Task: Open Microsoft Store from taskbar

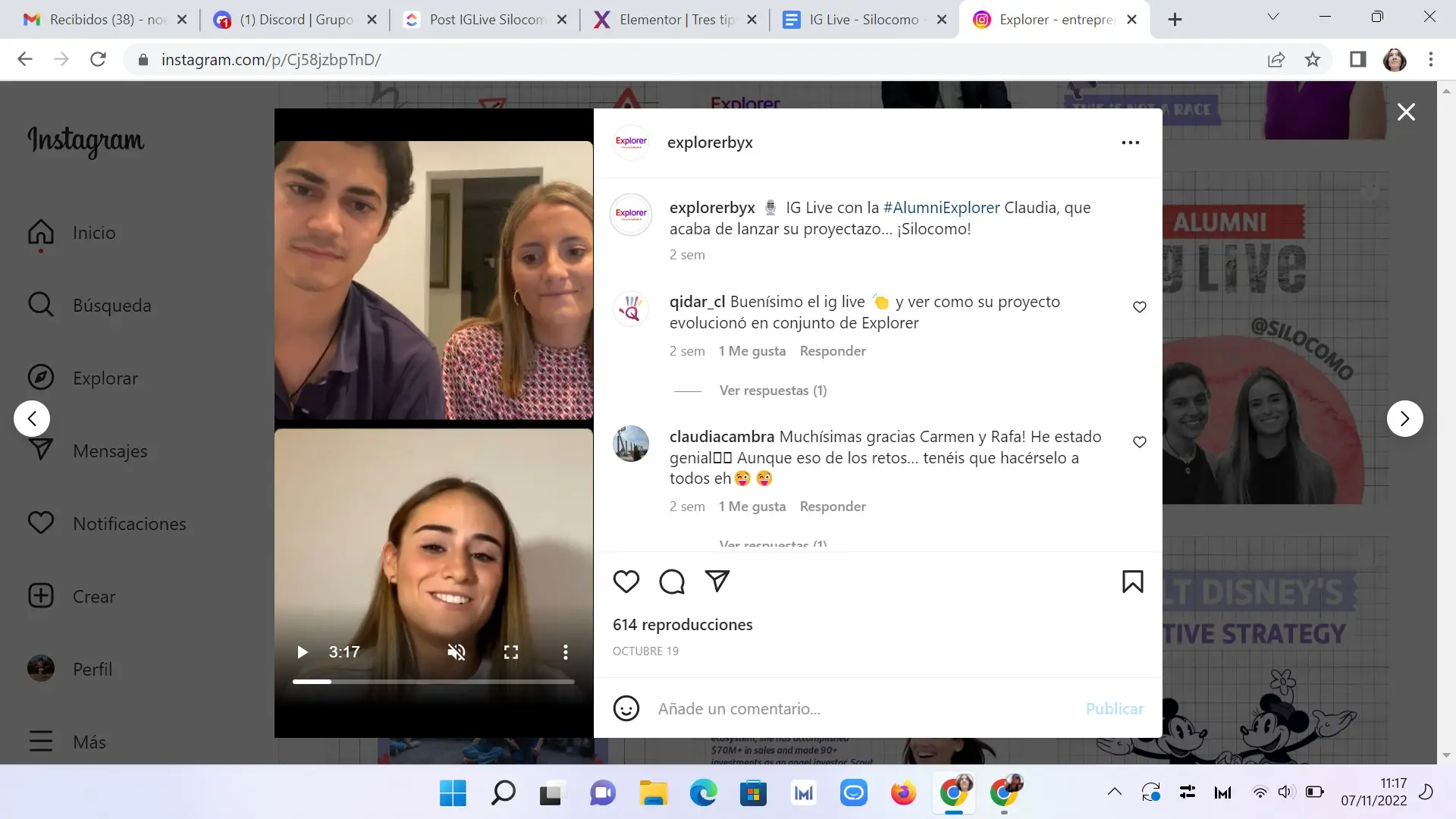Action: (x=753, y=793)
